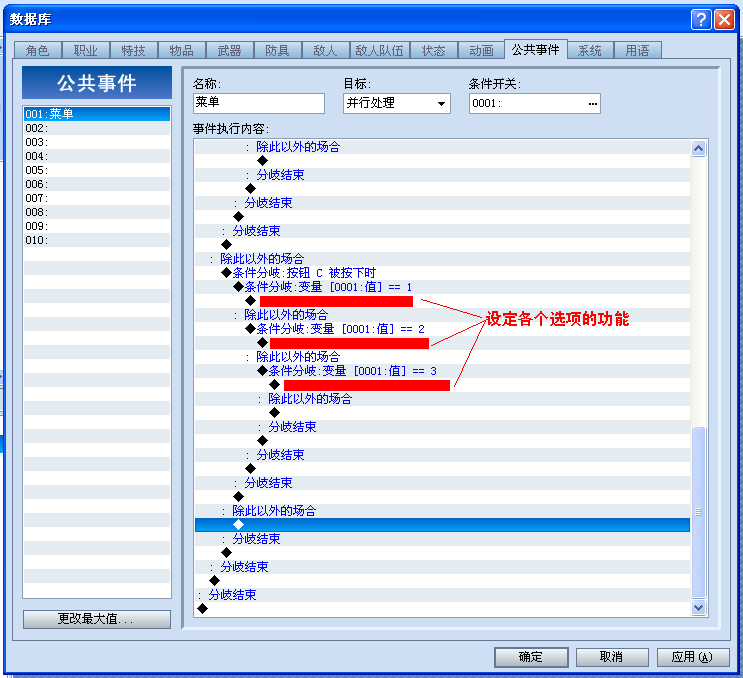This screenshot has height=678, width=743.
Task: Open 条件开关 picker via ellipsis button
Action: (x=593, y=103)
